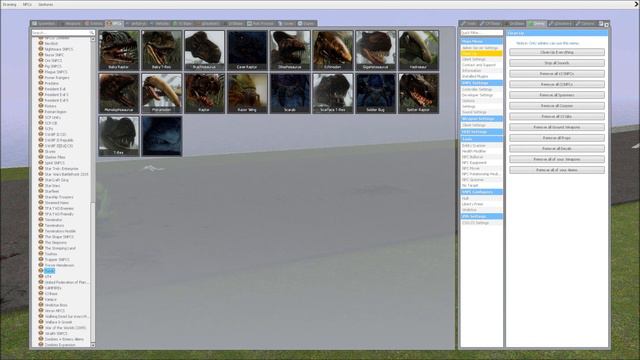Switch to the Post Process tab
This screenshot has width=640, height=360.
click(260, 24)
